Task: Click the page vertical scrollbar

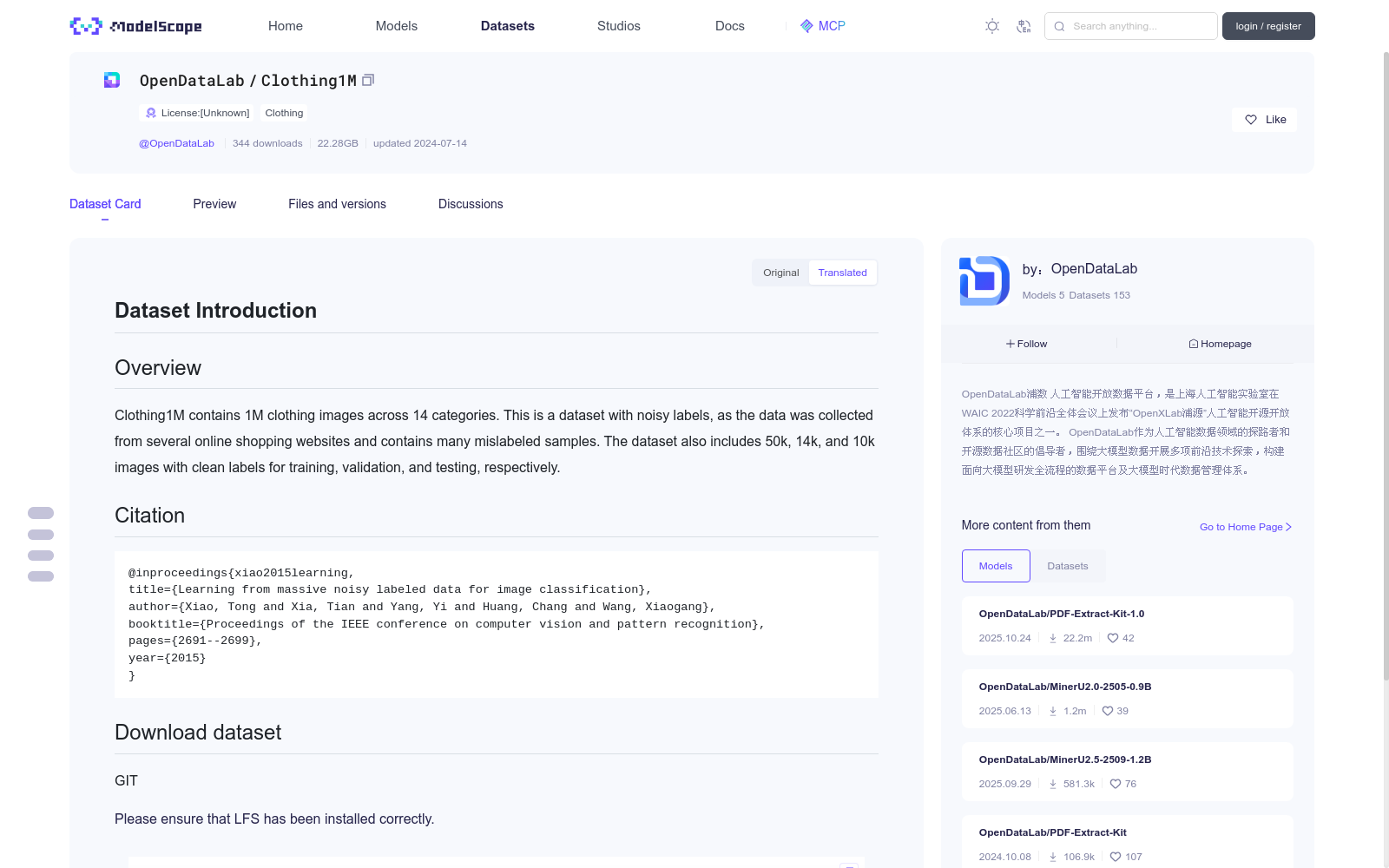Action: (1386, 365)
